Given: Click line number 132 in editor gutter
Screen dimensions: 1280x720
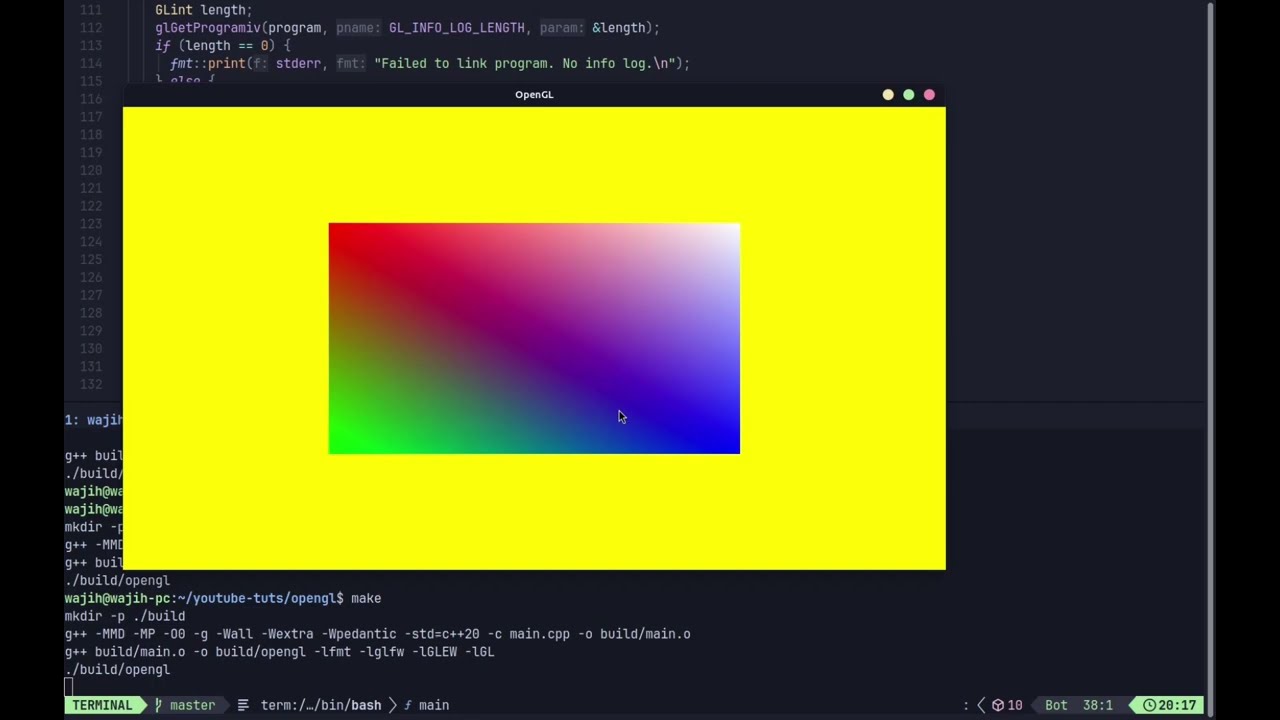Looking at the screenshot, I should point(90,385).
